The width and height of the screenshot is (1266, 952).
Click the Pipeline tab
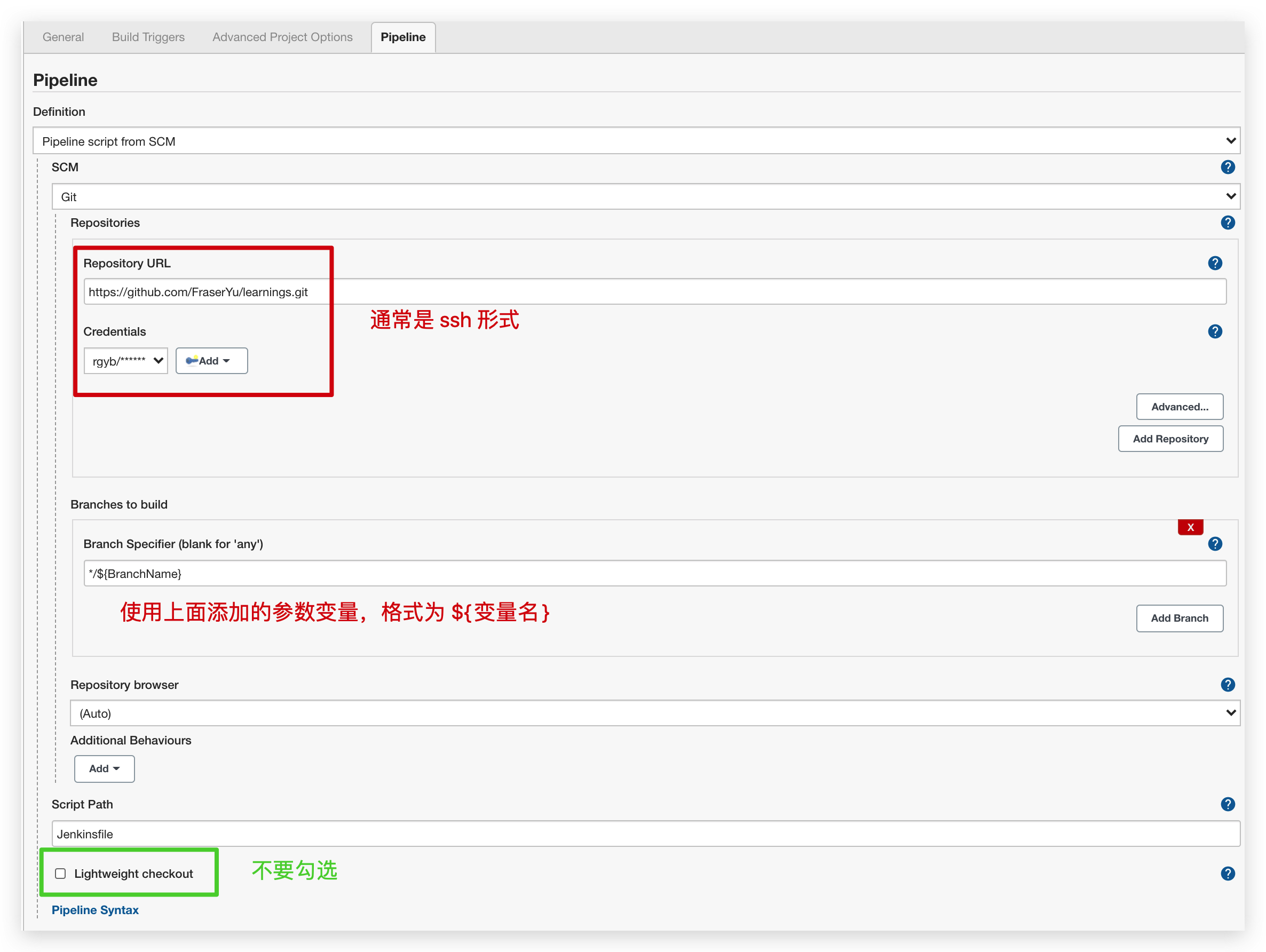click(403, 36)
